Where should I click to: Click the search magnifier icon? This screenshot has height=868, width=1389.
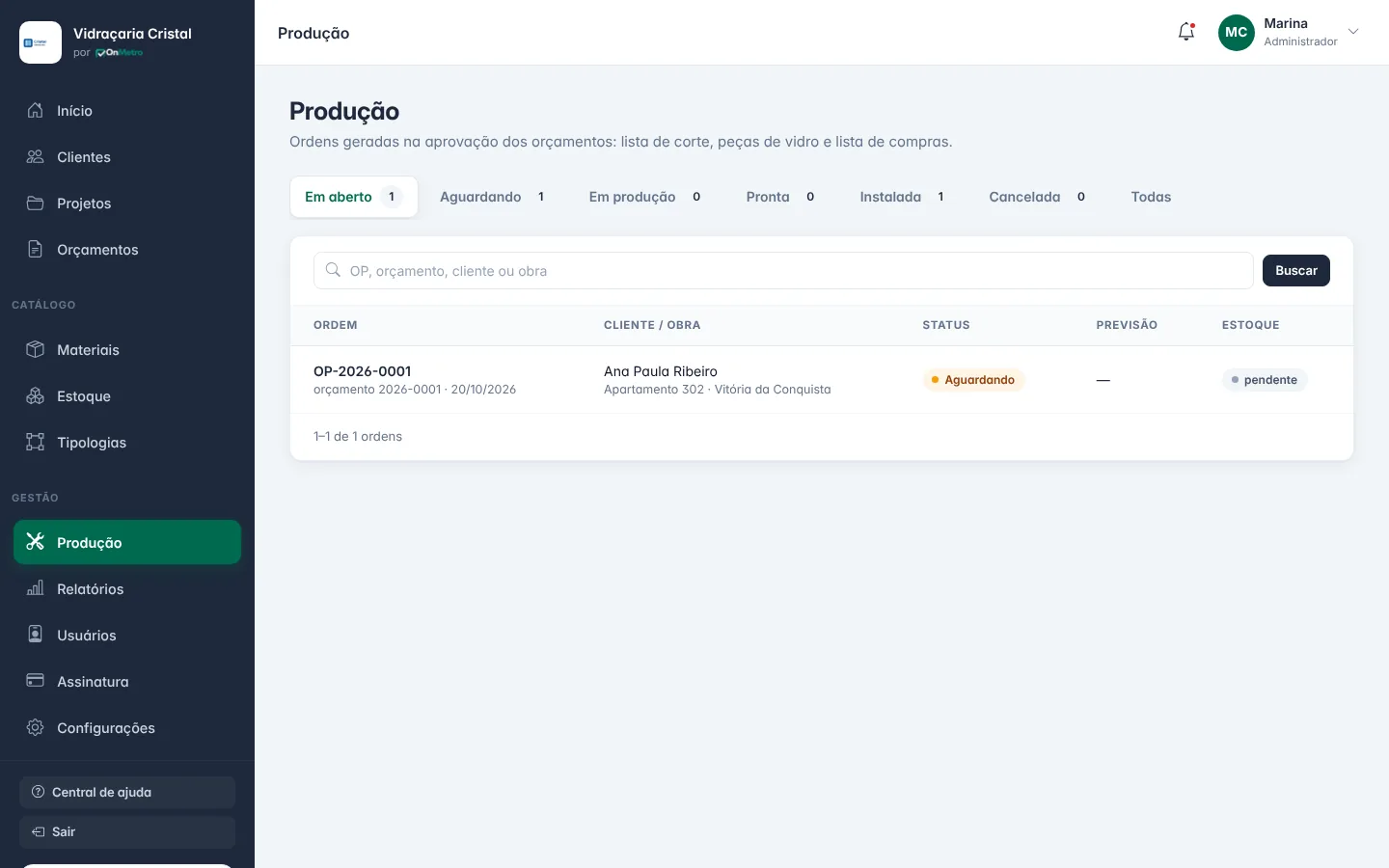click(x=333, y=270)
